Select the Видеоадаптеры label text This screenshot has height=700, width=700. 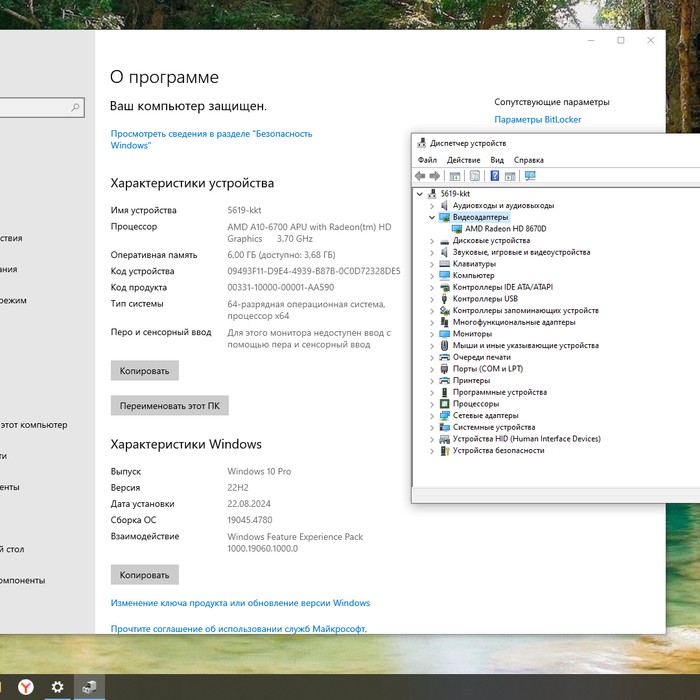point(480,217)
